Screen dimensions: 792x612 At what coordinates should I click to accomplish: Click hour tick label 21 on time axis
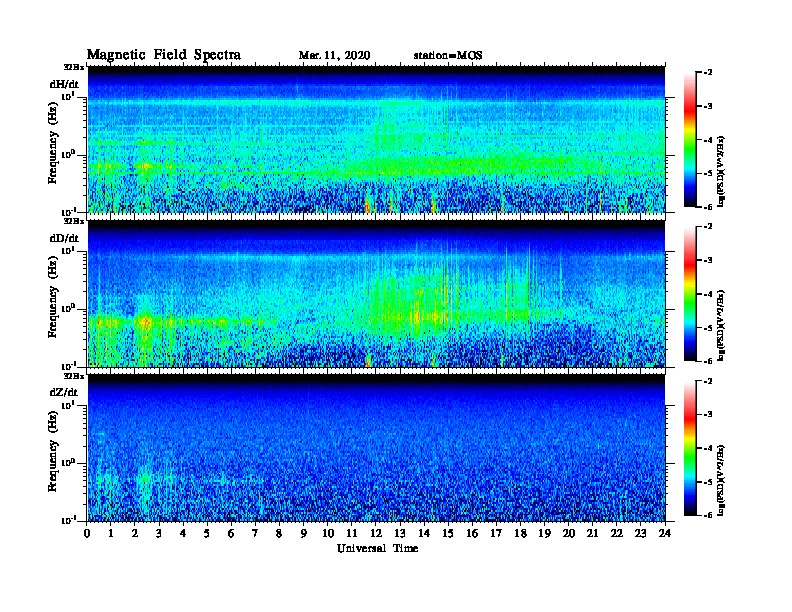click(592, 533)
